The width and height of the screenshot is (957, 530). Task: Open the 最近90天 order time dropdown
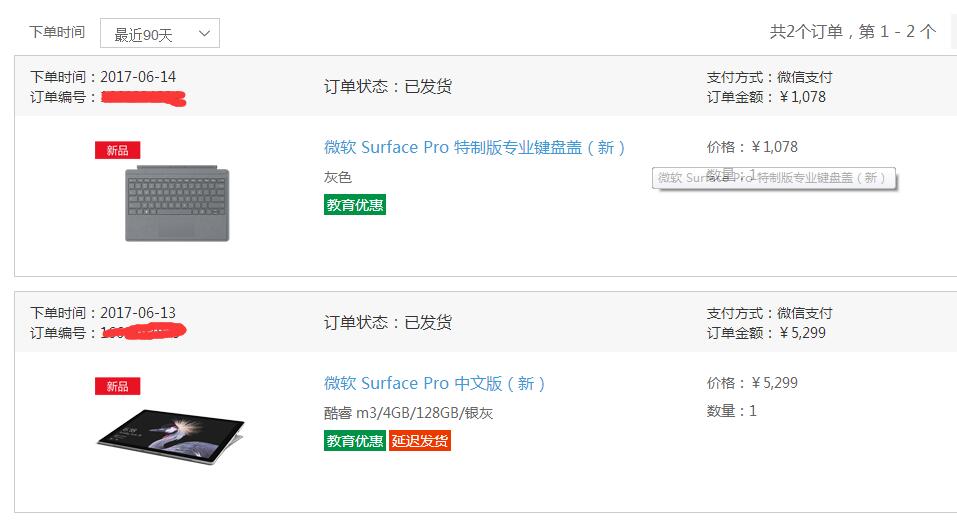(160, 34)
